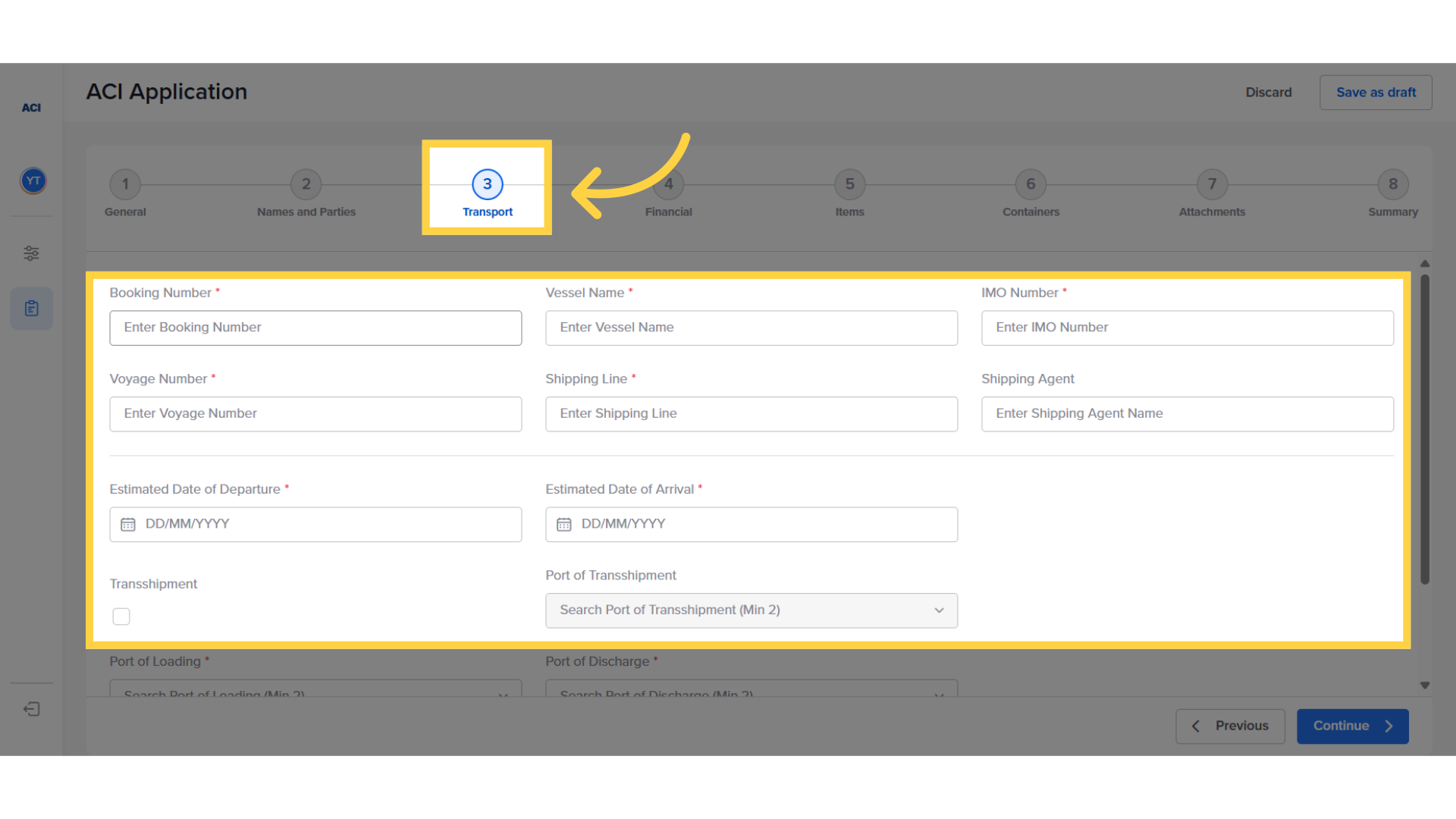Open the filter settings sidebar icon
1456x819 pixels.
31,253
